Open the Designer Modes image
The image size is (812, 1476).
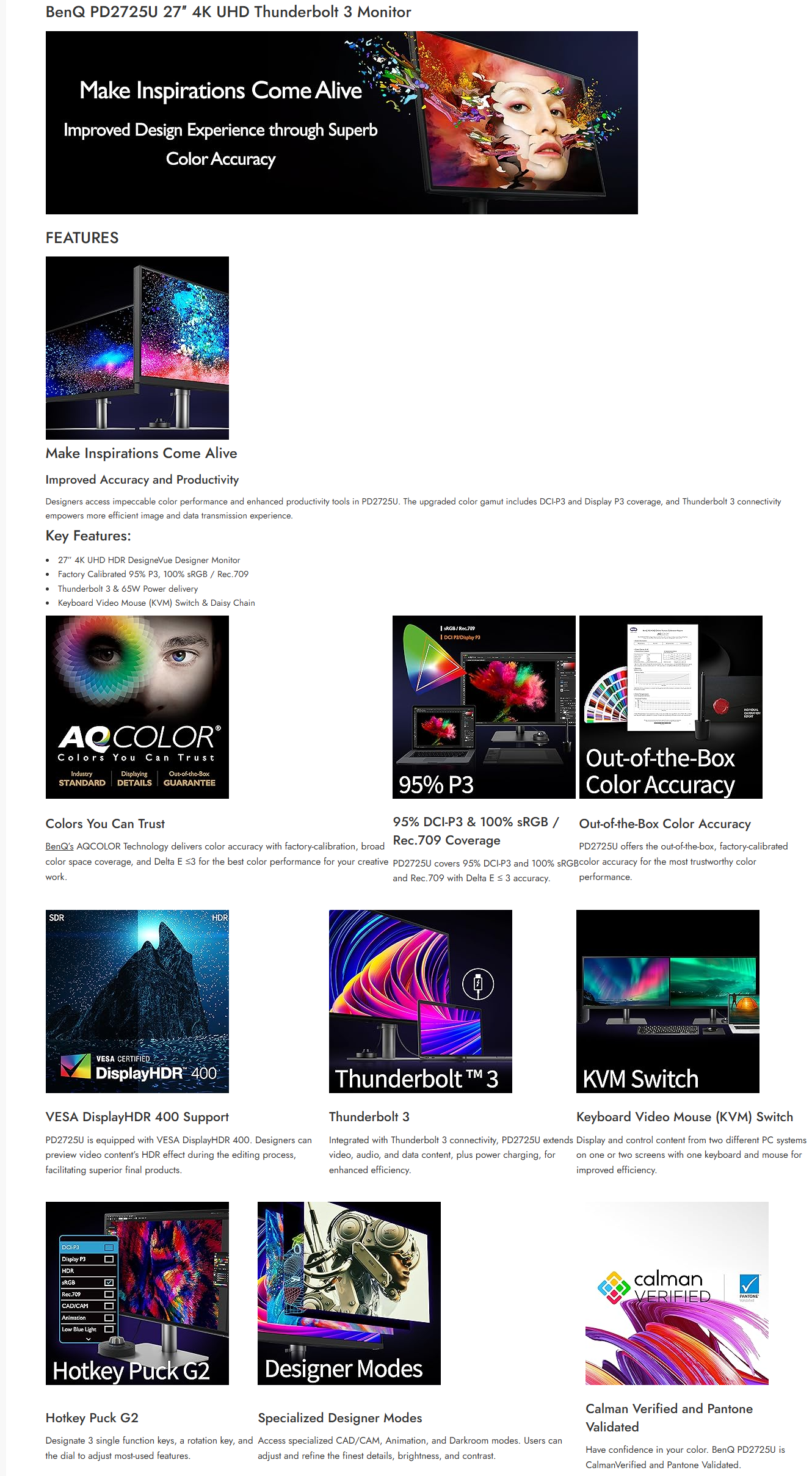[349, 1293]
